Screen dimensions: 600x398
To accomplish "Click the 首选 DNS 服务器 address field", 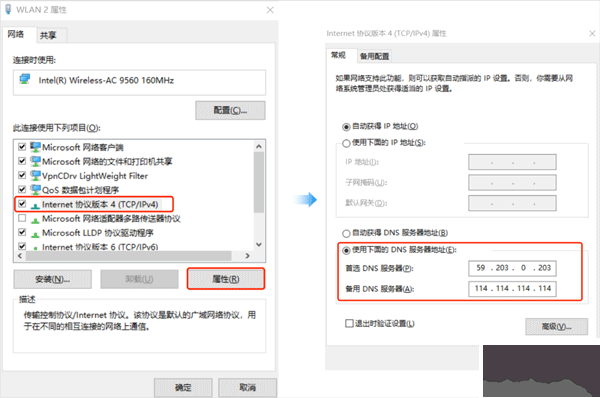I will (512, 268).
